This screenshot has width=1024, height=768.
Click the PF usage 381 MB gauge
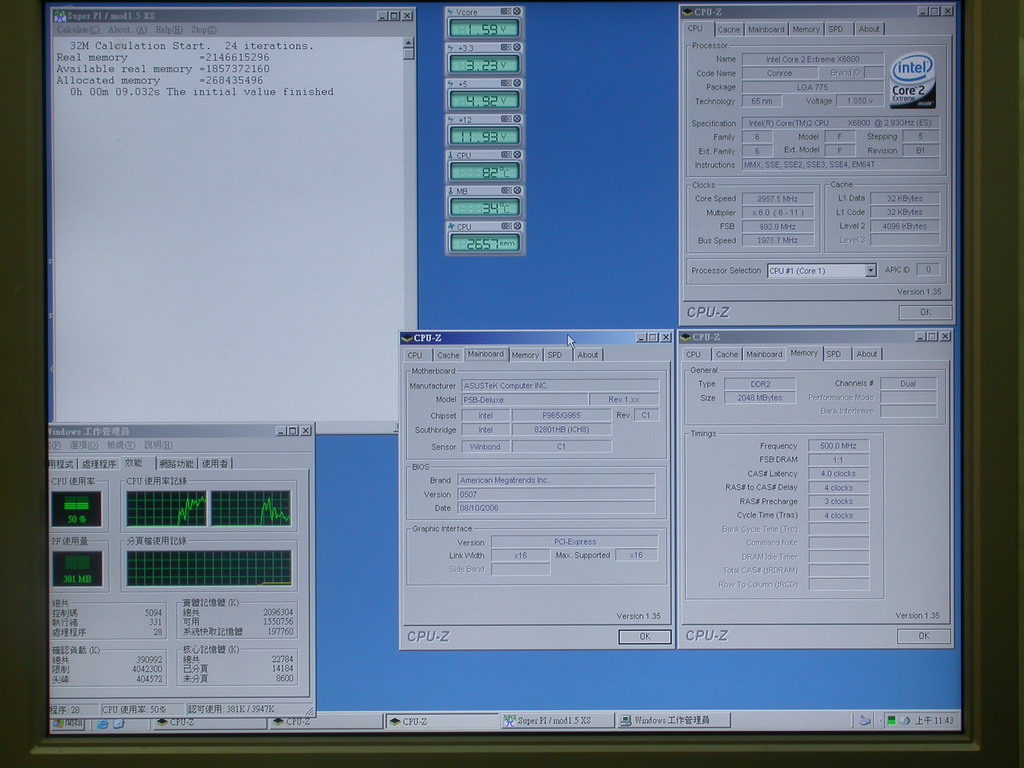pyautogui.click(x=77, y=569)
